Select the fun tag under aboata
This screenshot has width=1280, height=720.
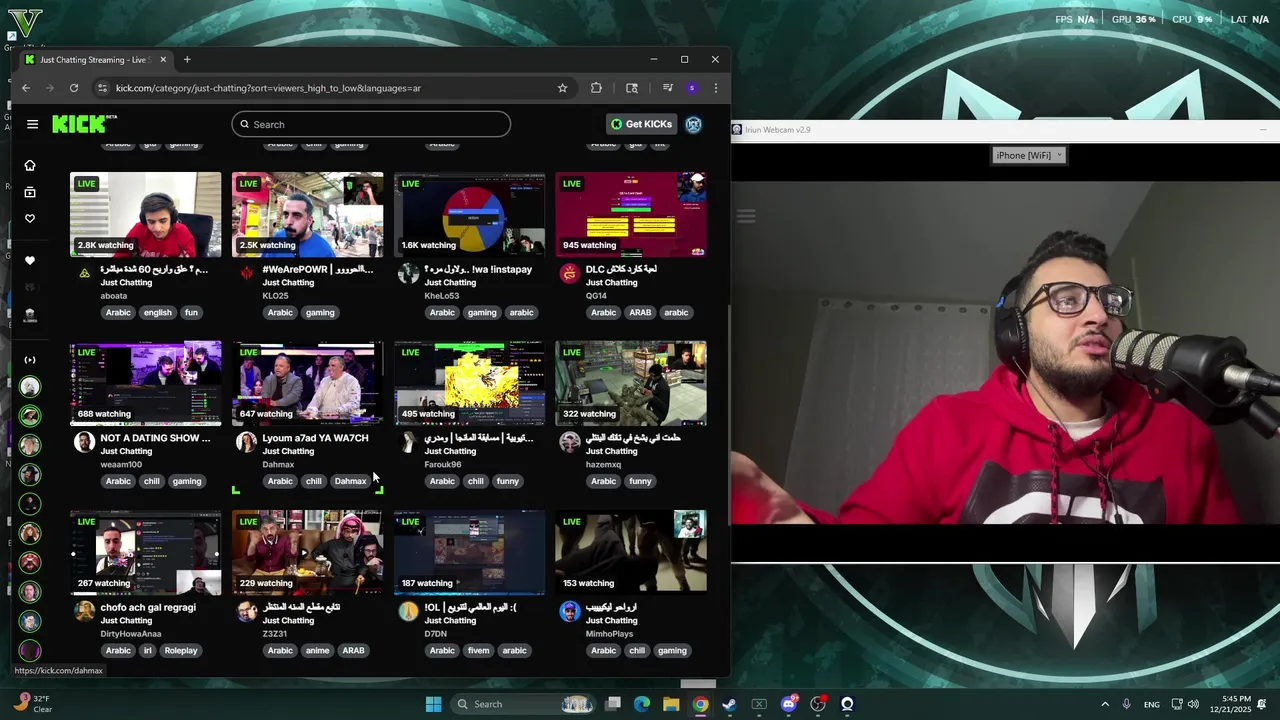tap(191, 312)
